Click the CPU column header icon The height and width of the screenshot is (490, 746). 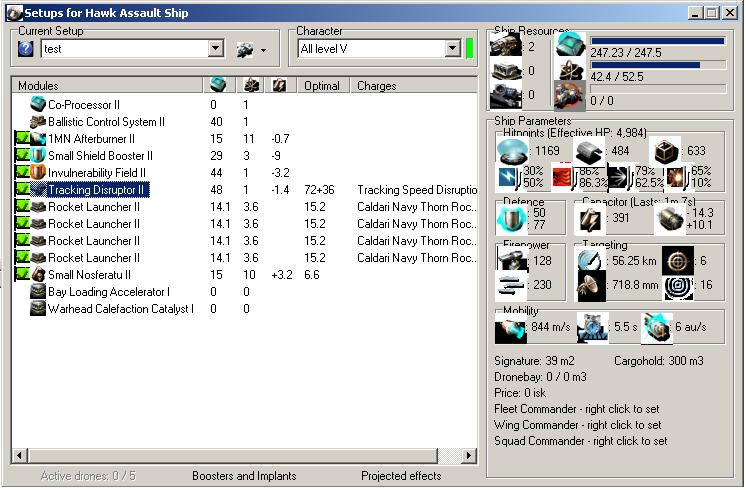coord(218,85)
